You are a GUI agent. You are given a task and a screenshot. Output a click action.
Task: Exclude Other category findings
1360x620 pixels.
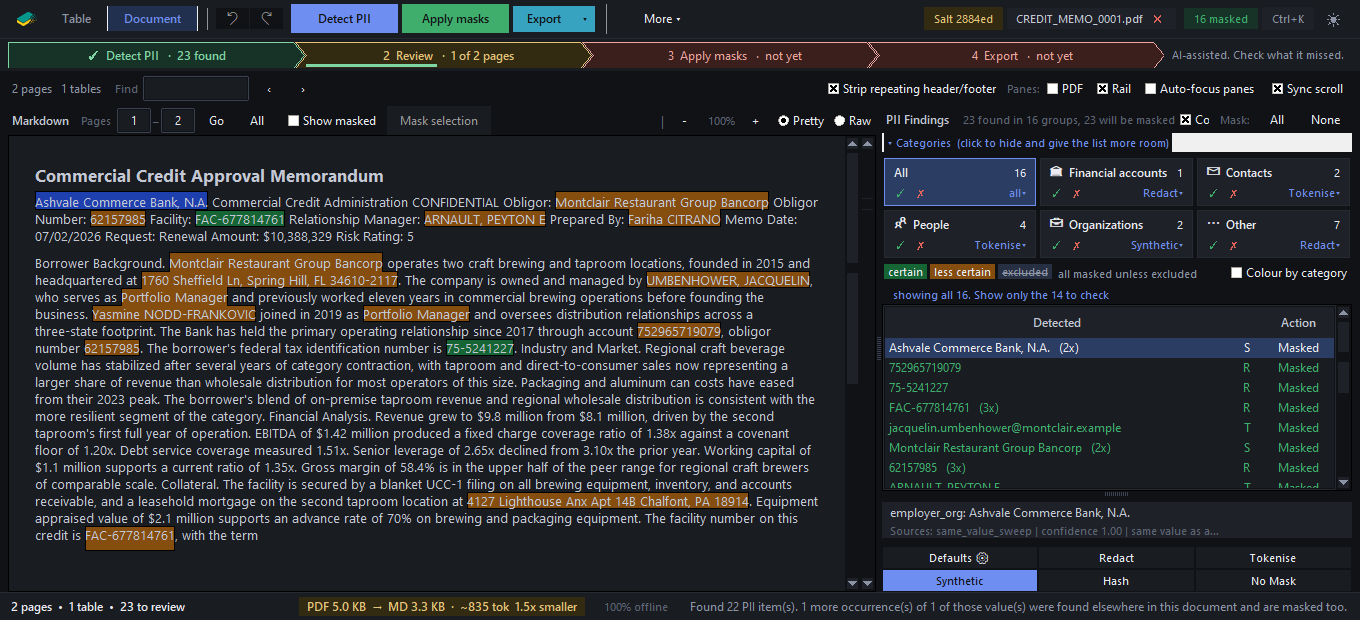click(1233, 245)
